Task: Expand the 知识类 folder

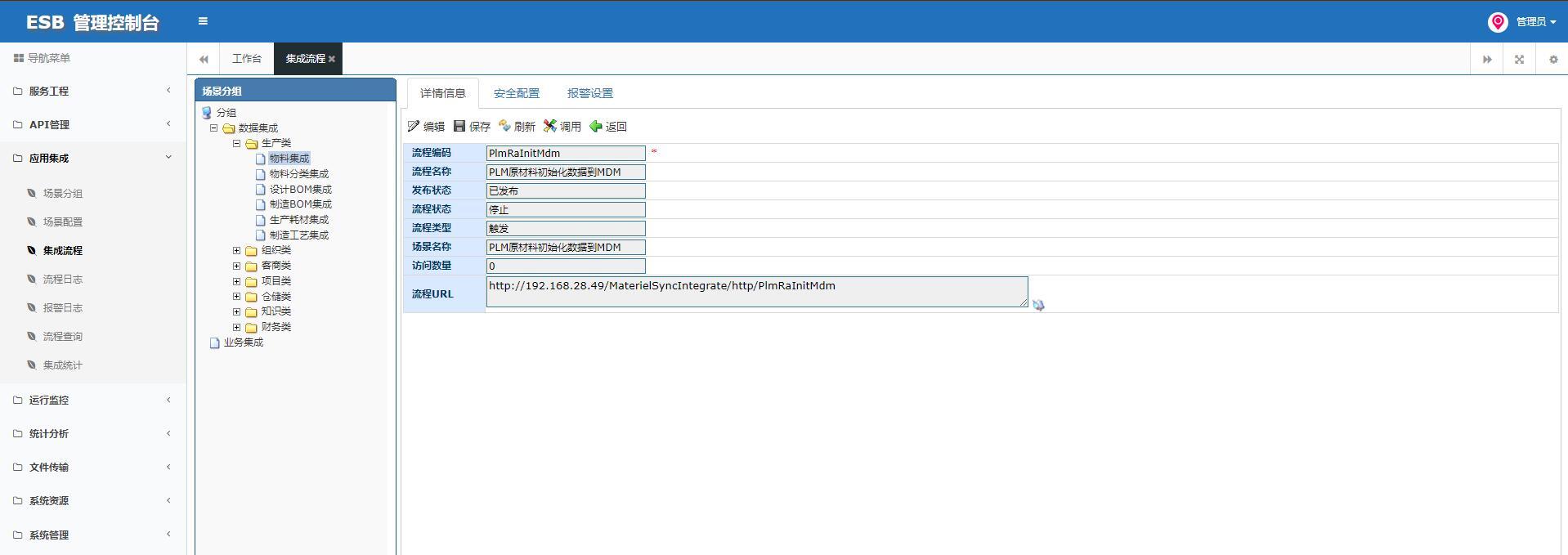Action: [x=237, y=311]
